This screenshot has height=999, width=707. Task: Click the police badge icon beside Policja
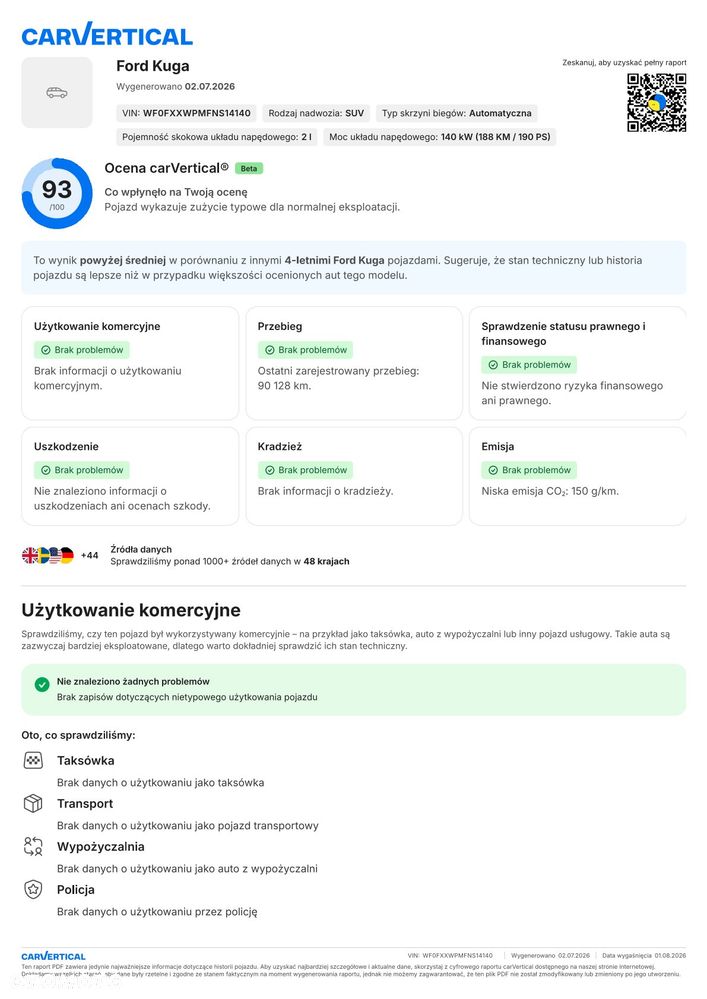(33, 889)
